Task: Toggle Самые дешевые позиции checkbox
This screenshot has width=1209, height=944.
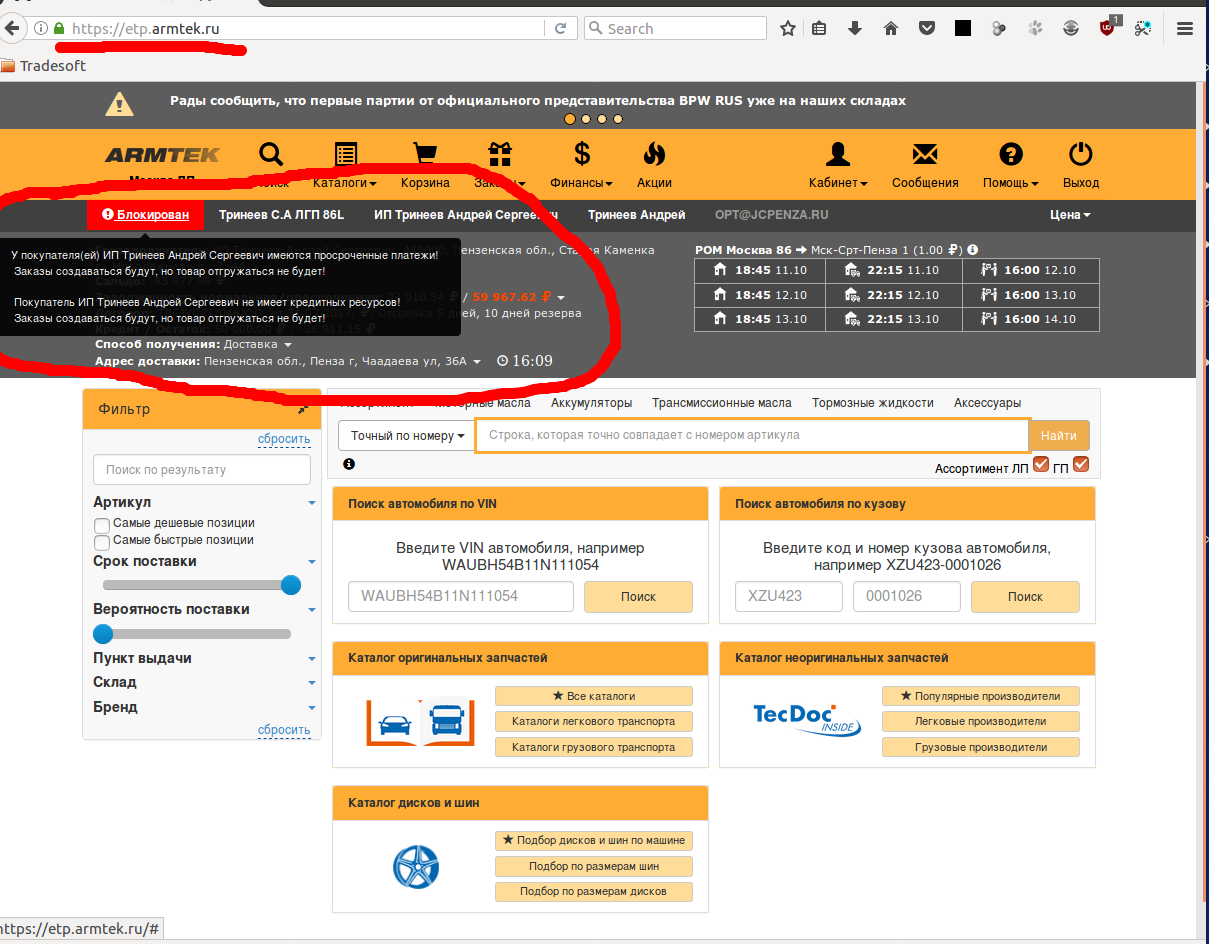Action: (x=101, y=525)
